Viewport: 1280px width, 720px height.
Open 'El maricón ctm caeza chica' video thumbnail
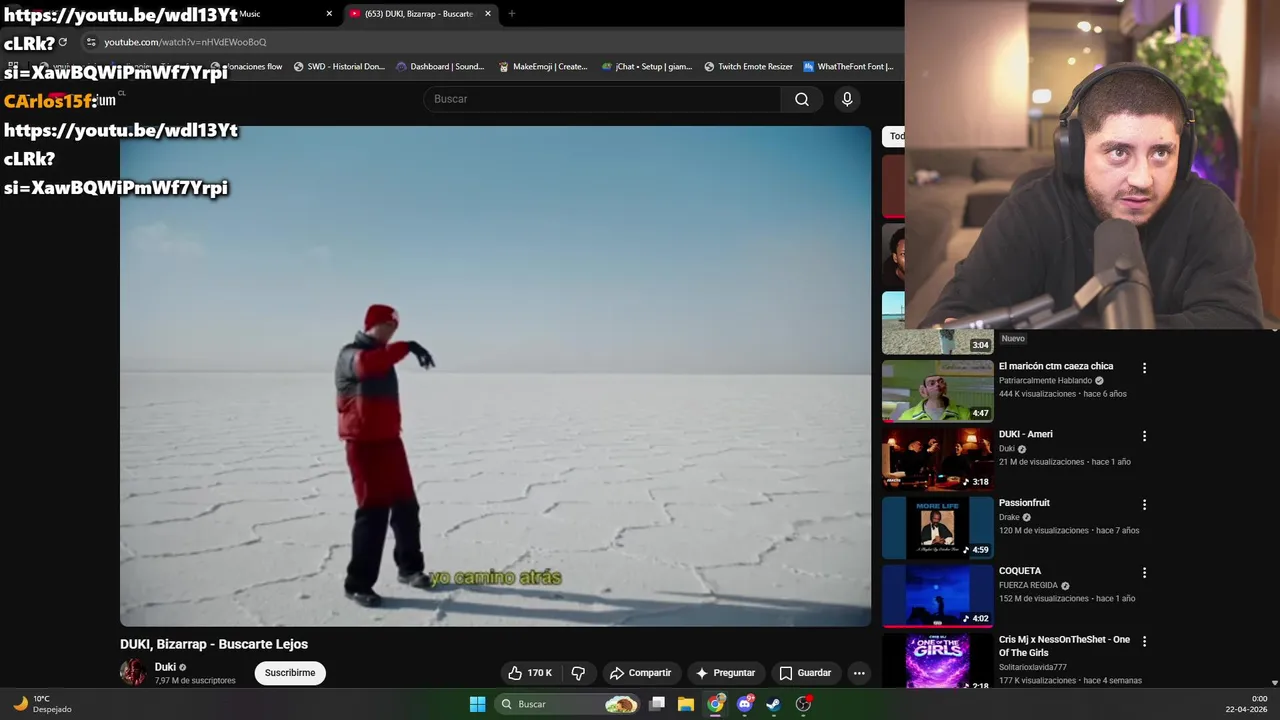point(937,391)
